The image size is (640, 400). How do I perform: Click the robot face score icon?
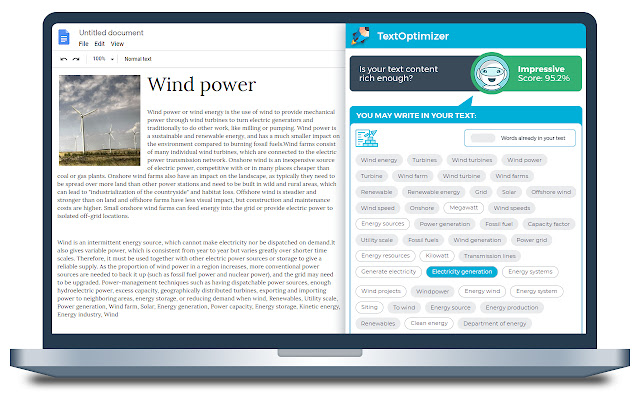point(492,73)
